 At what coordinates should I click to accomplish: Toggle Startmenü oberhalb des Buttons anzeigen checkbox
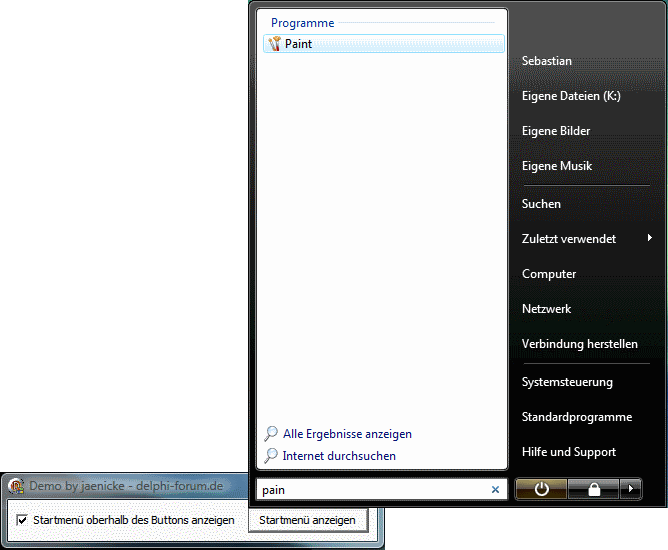22,520
